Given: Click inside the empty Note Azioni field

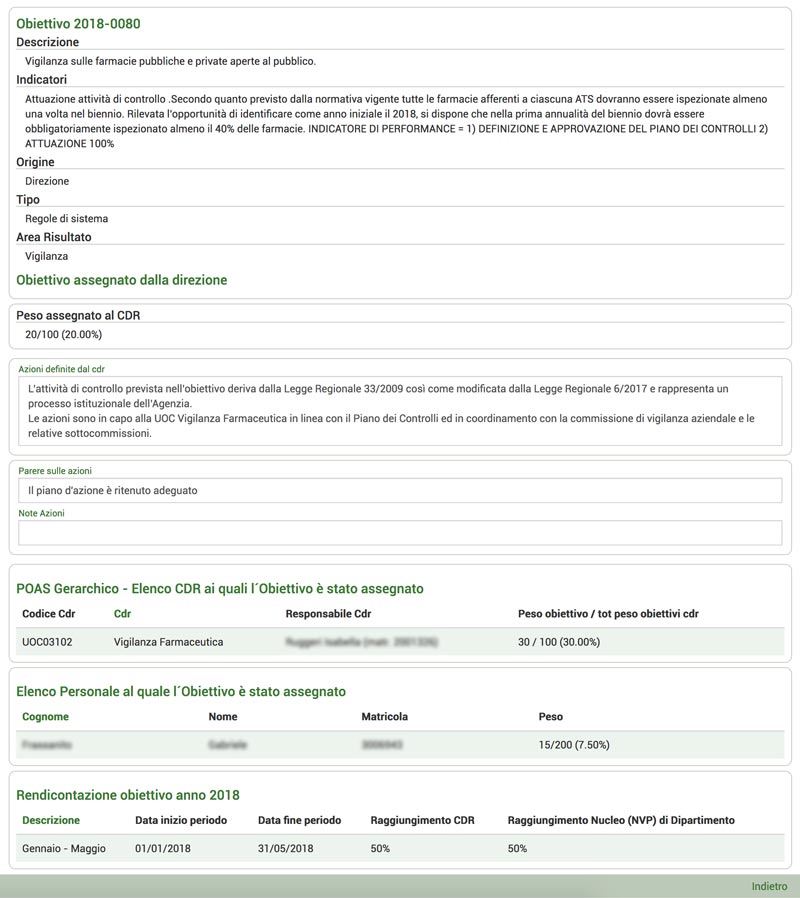Looking at the screenshot, I should pyautogui.click(x=400, y=533).
